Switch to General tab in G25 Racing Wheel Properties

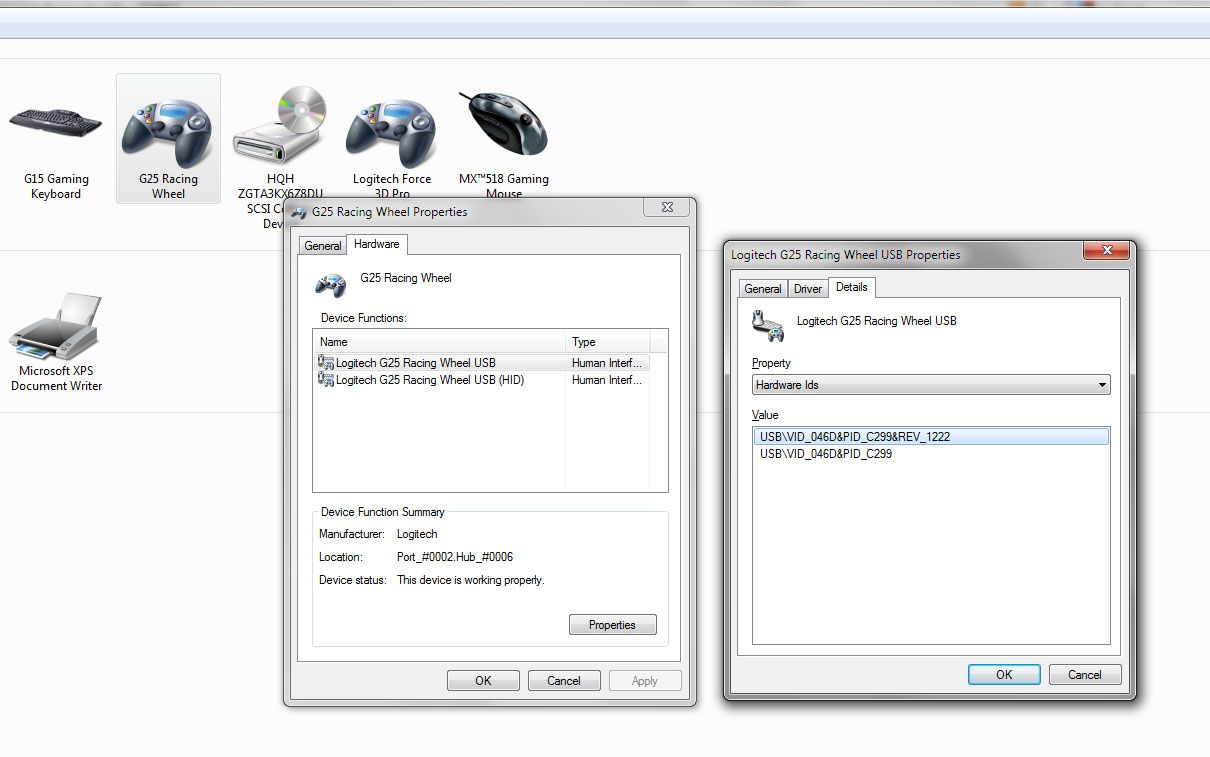323,246
